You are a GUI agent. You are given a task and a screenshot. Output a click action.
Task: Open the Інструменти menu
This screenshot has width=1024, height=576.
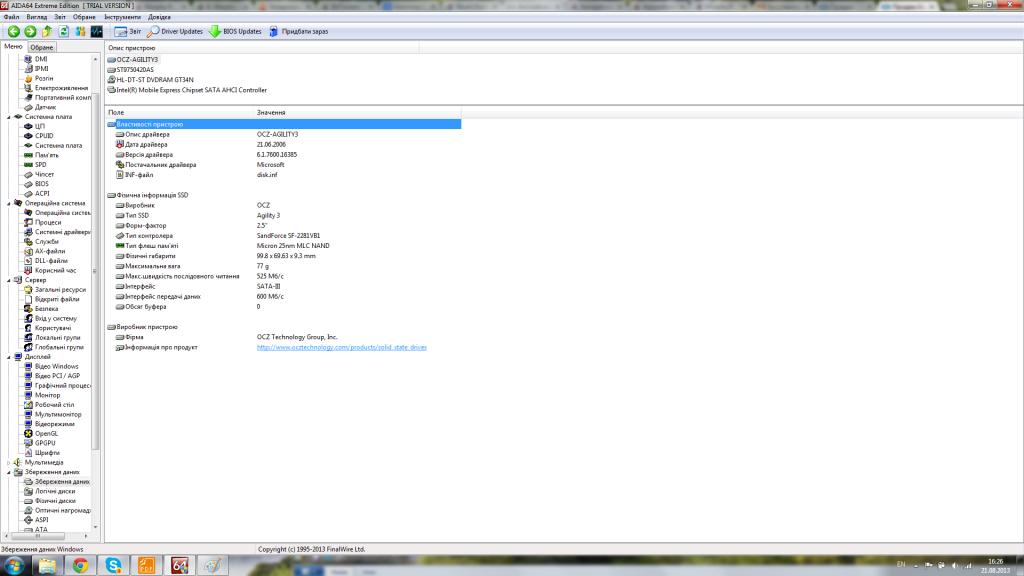(x=121, y=17)
